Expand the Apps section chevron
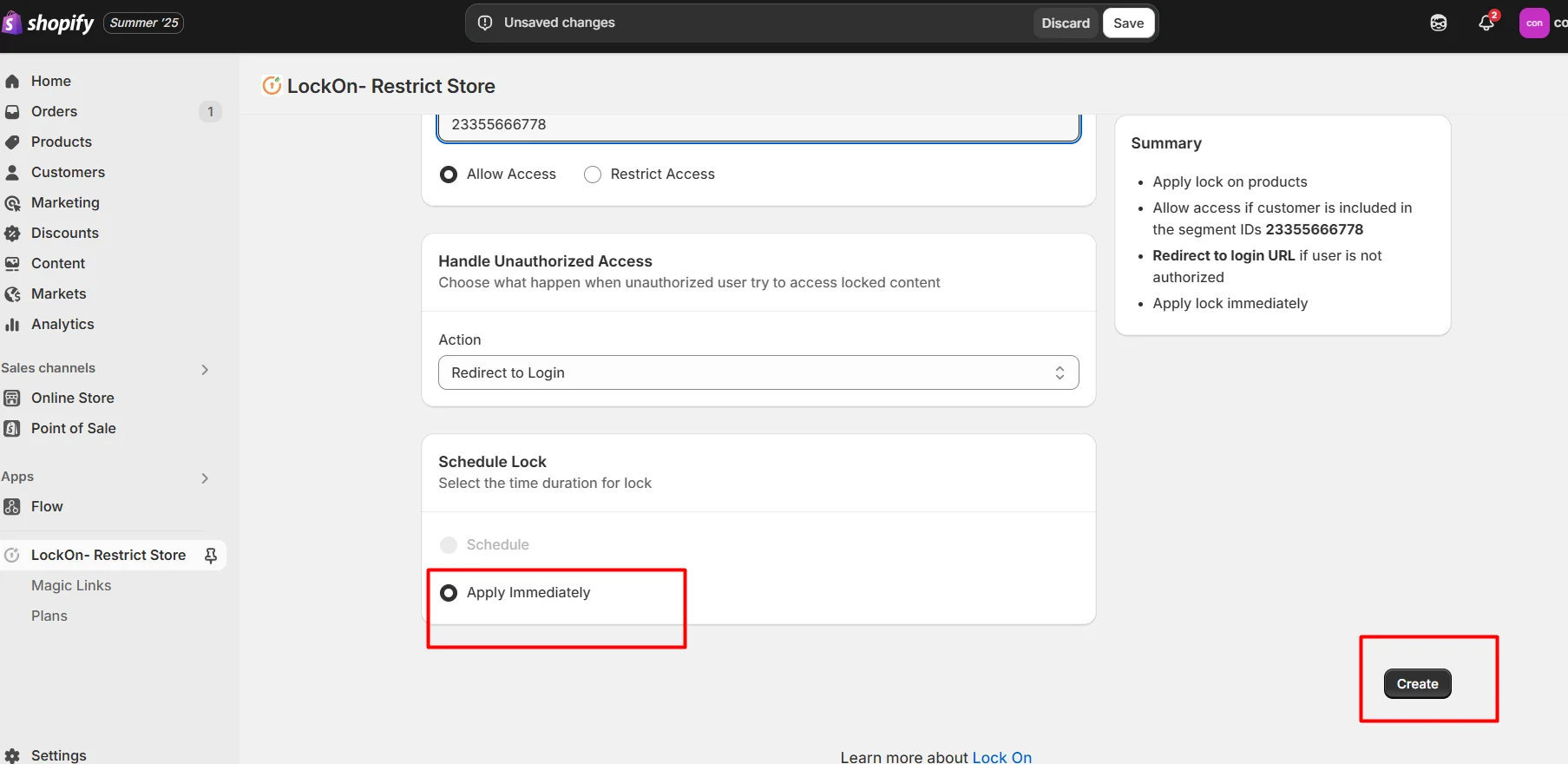The height and width of the screenshot is (764, 1568). coord(205,478)
